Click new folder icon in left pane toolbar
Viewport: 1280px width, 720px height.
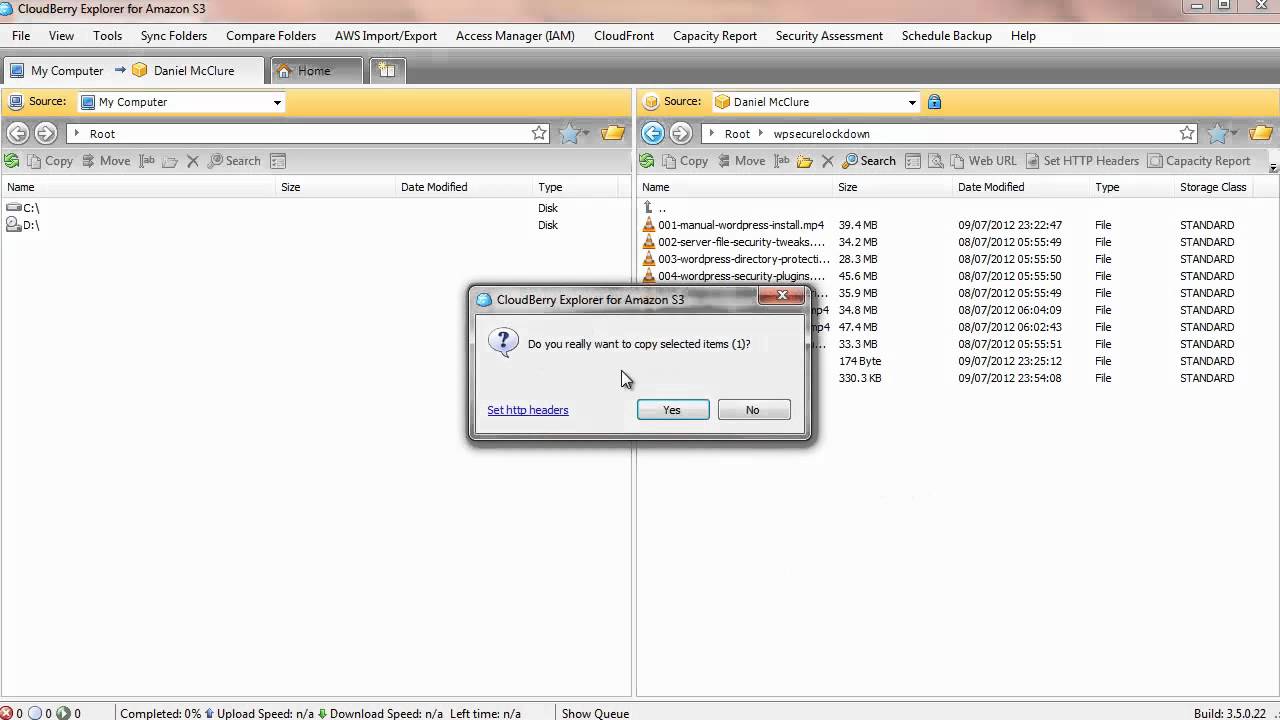[x=170, y=161]
